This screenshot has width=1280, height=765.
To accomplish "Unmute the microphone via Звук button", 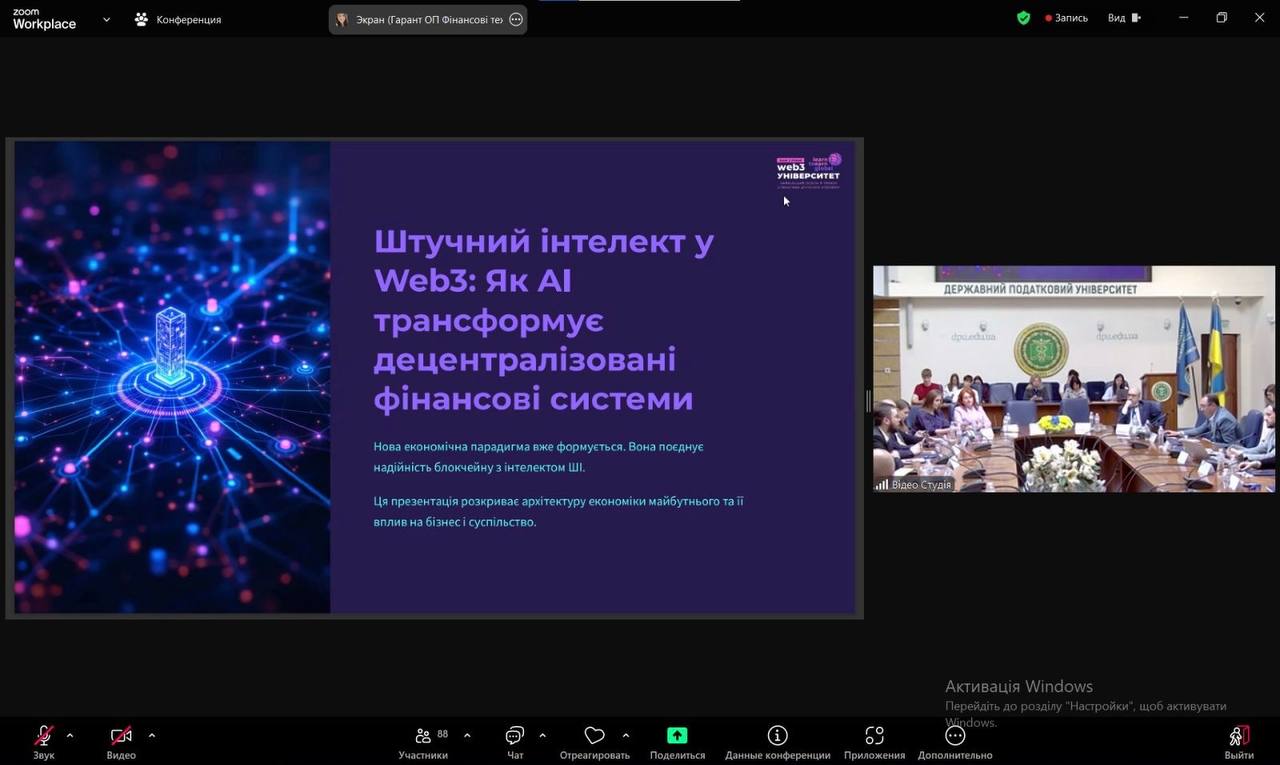I will tap(44, 737).
